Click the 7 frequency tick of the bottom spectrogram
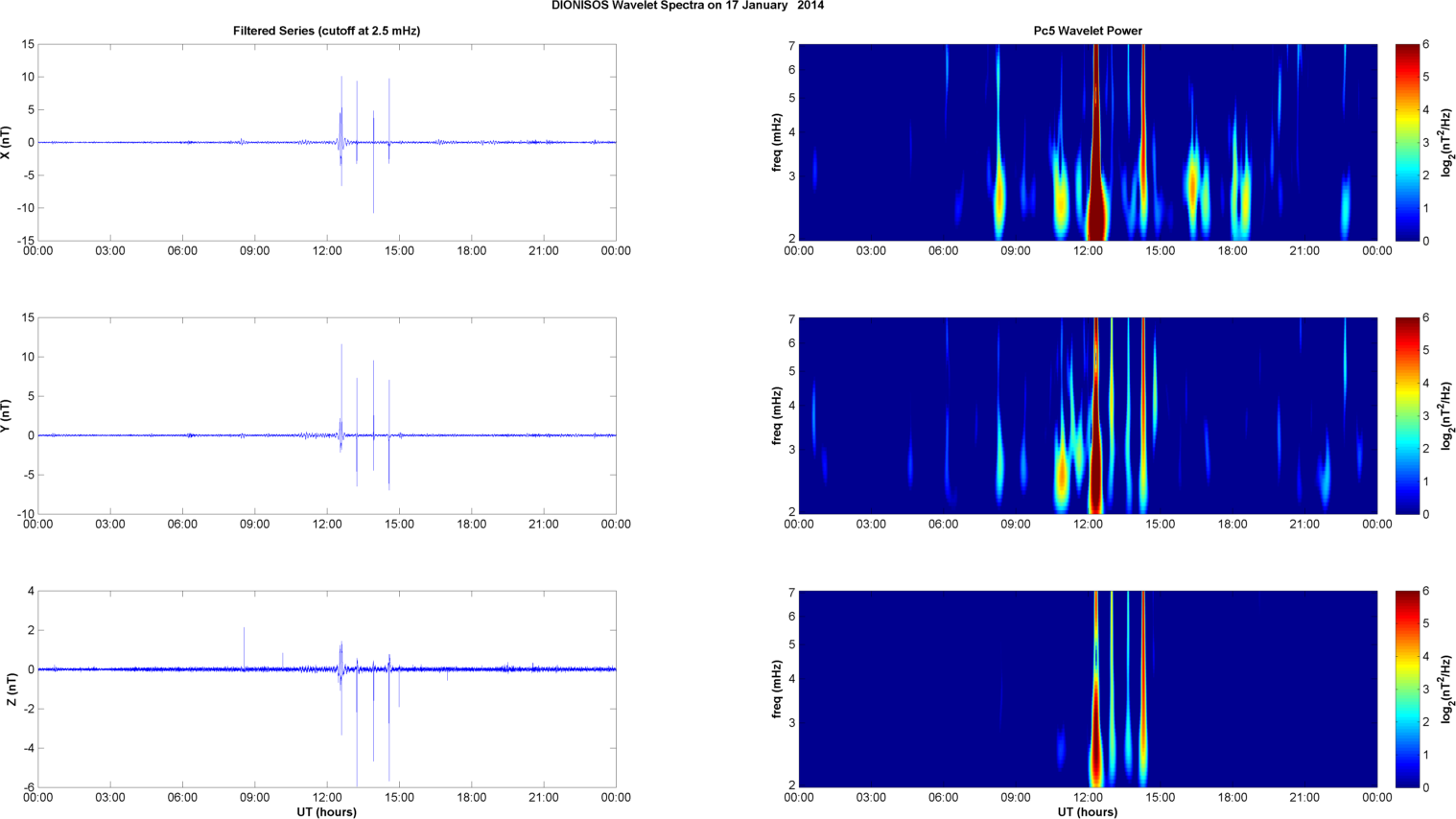Image resolution: width=1456 pixels, height=819 pixels. (792, 593)
